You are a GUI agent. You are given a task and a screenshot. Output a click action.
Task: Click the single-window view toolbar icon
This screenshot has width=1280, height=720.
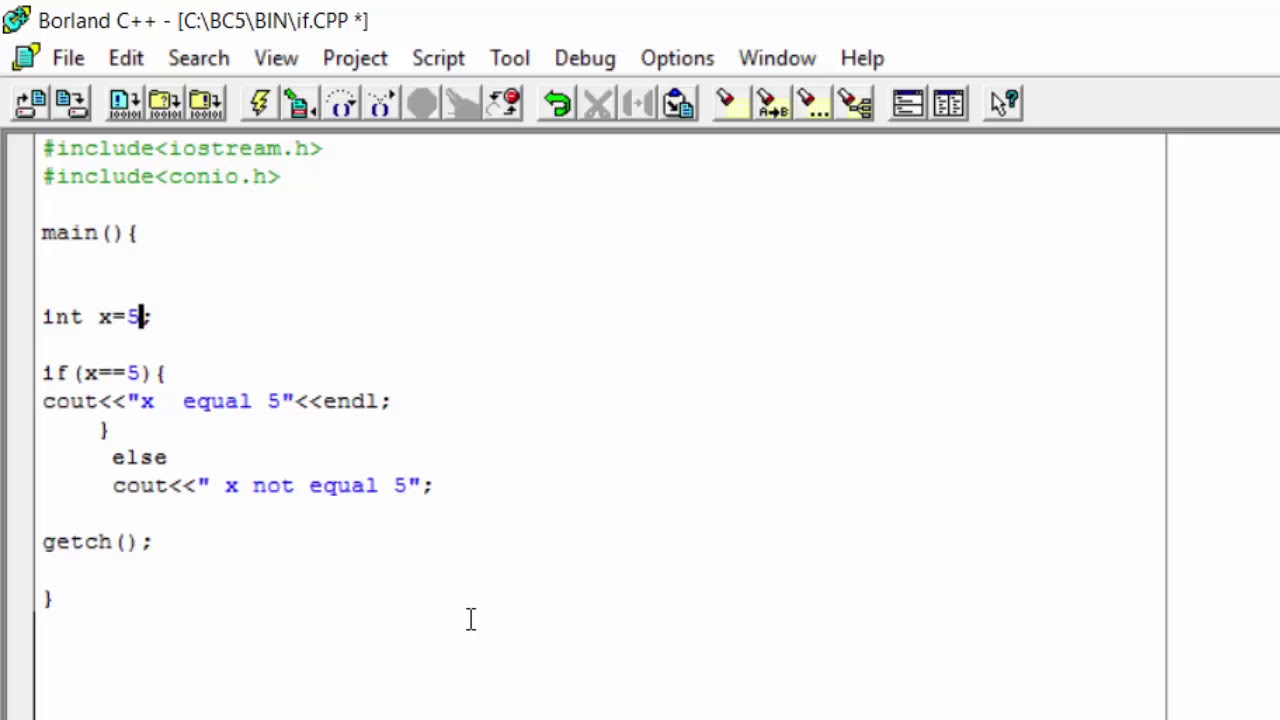click(908, 103)
